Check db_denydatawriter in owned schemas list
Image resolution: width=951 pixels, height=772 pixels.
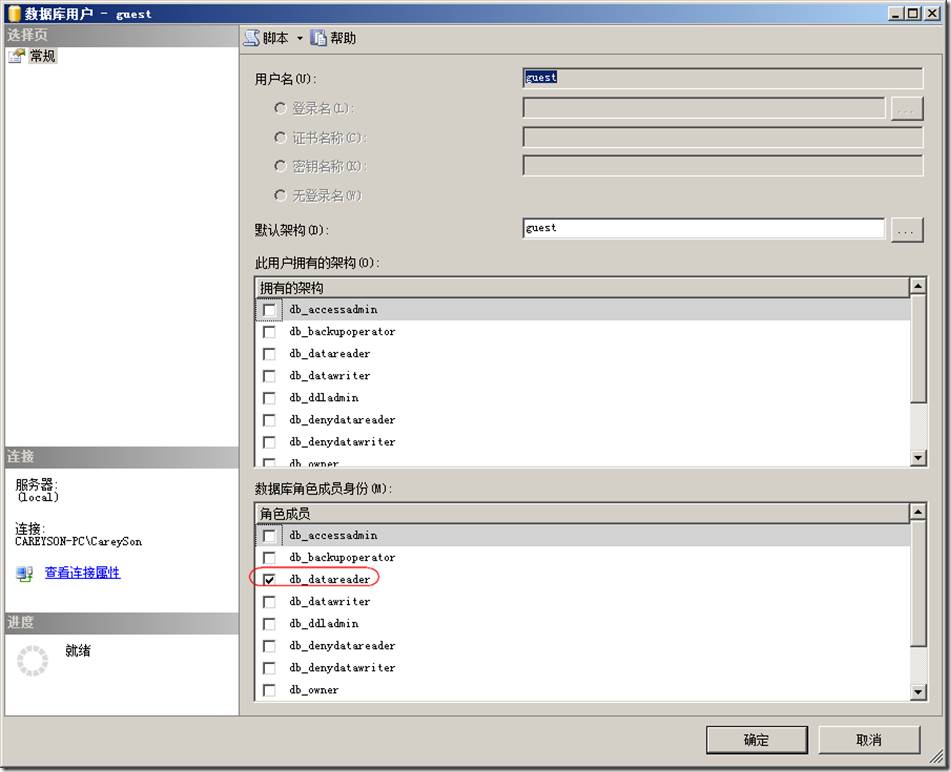[x=269, y=442]
